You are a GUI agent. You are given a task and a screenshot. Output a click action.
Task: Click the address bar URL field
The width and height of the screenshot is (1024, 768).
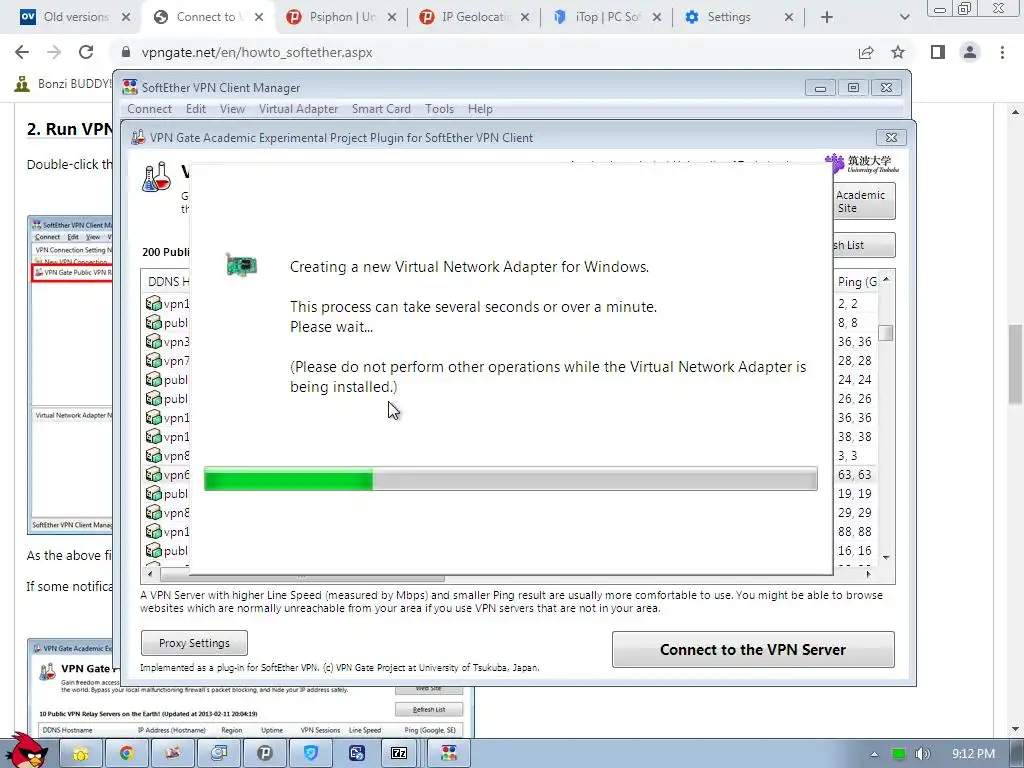483,52
